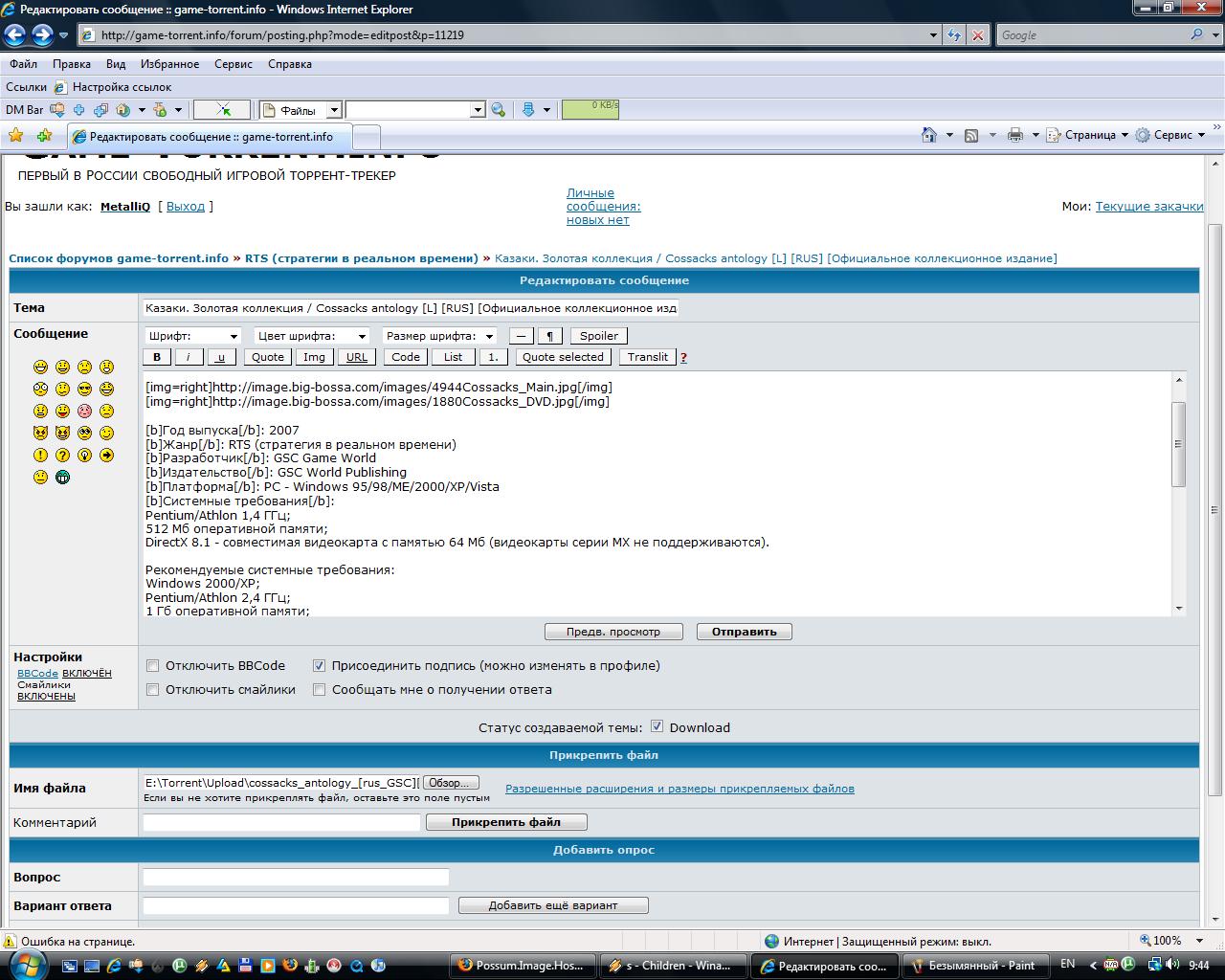
Task: Switch to Безымянный - Paint taskbar button
Action: pyautogui.click(x=975, y=966)
